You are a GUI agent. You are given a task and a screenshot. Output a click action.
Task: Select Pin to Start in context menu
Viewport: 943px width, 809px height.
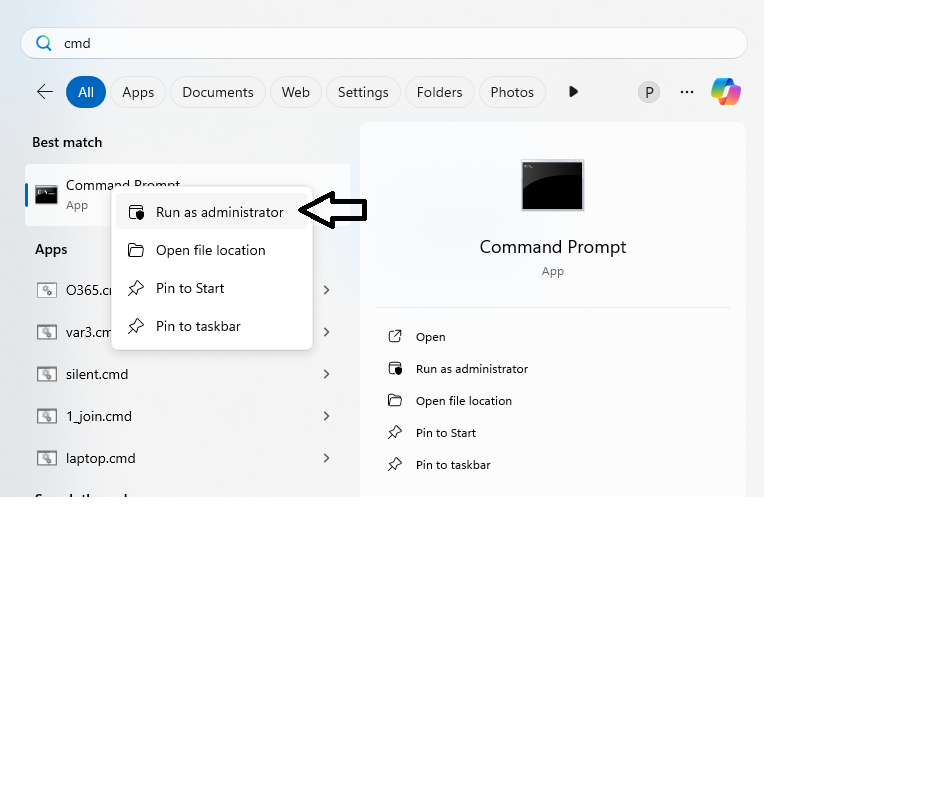(190, 288)
